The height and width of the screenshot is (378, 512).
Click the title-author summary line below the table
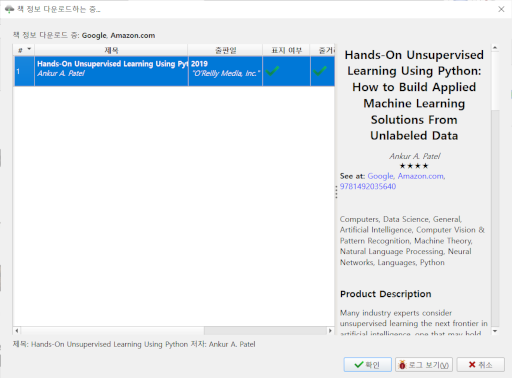134,344
